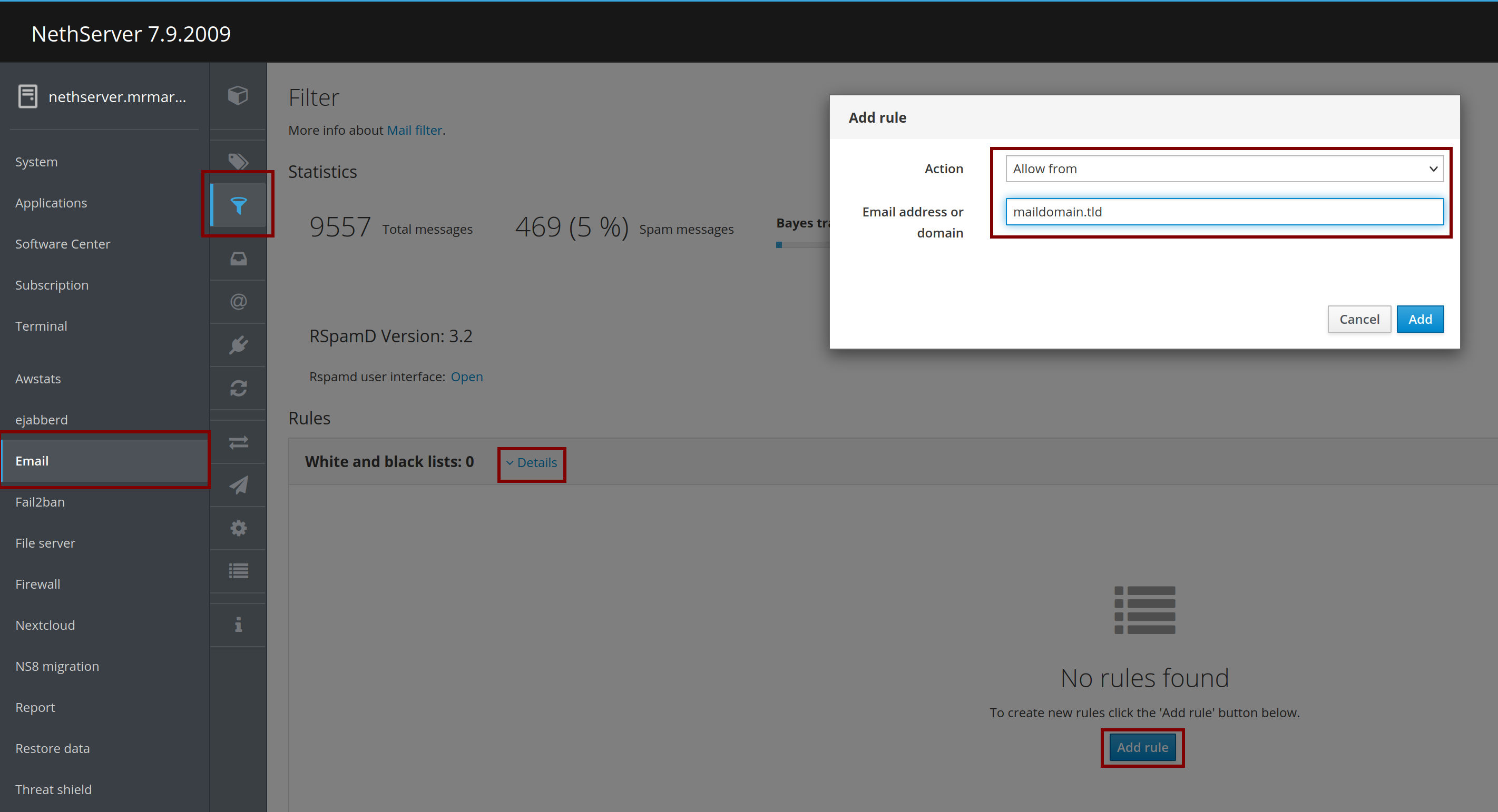Follow the Mail filter link
This screenshot has width=1498, height=812.
414,130
